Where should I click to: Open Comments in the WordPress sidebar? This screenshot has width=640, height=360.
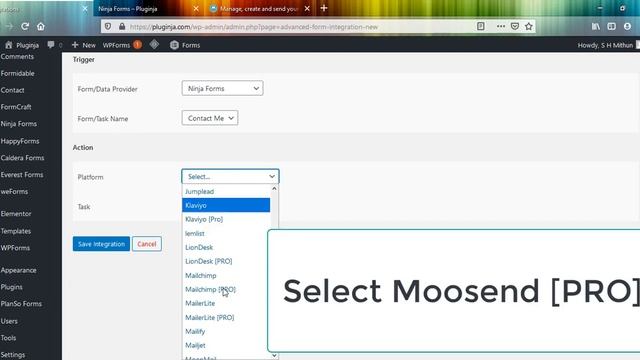point(17,57)
